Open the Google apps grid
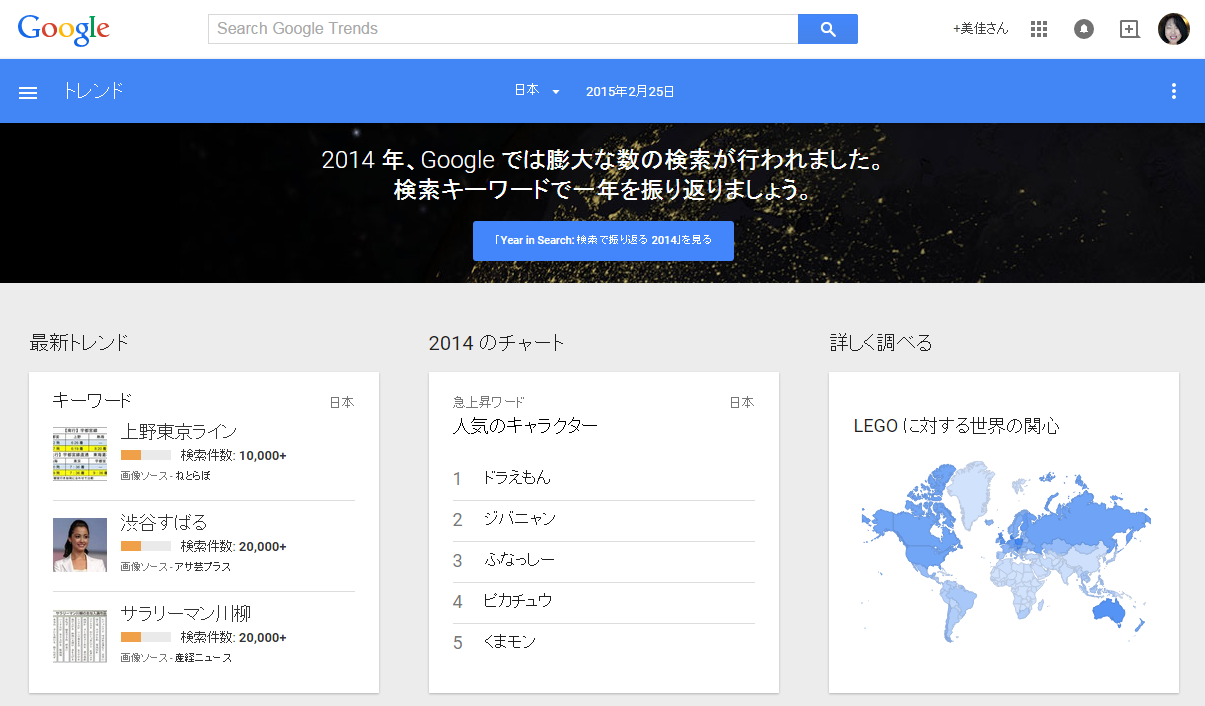Viewport: 1205px width, 706px height. tap(1039, 29)
